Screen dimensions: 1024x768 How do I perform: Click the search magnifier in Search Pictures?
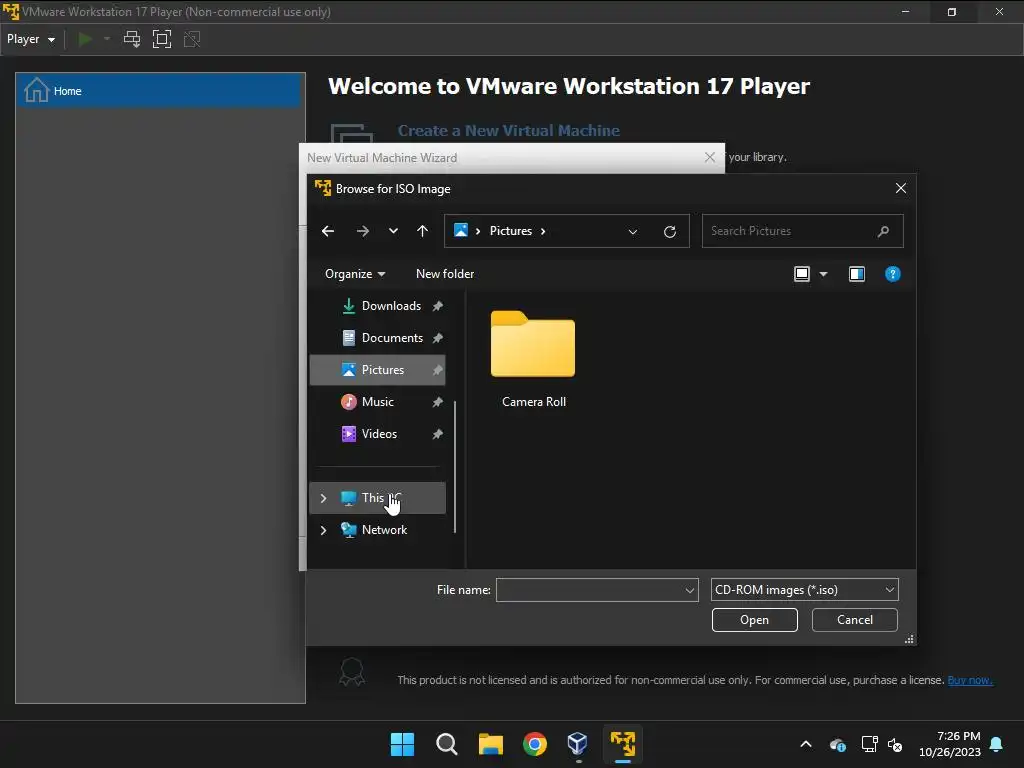click(883, 231)
